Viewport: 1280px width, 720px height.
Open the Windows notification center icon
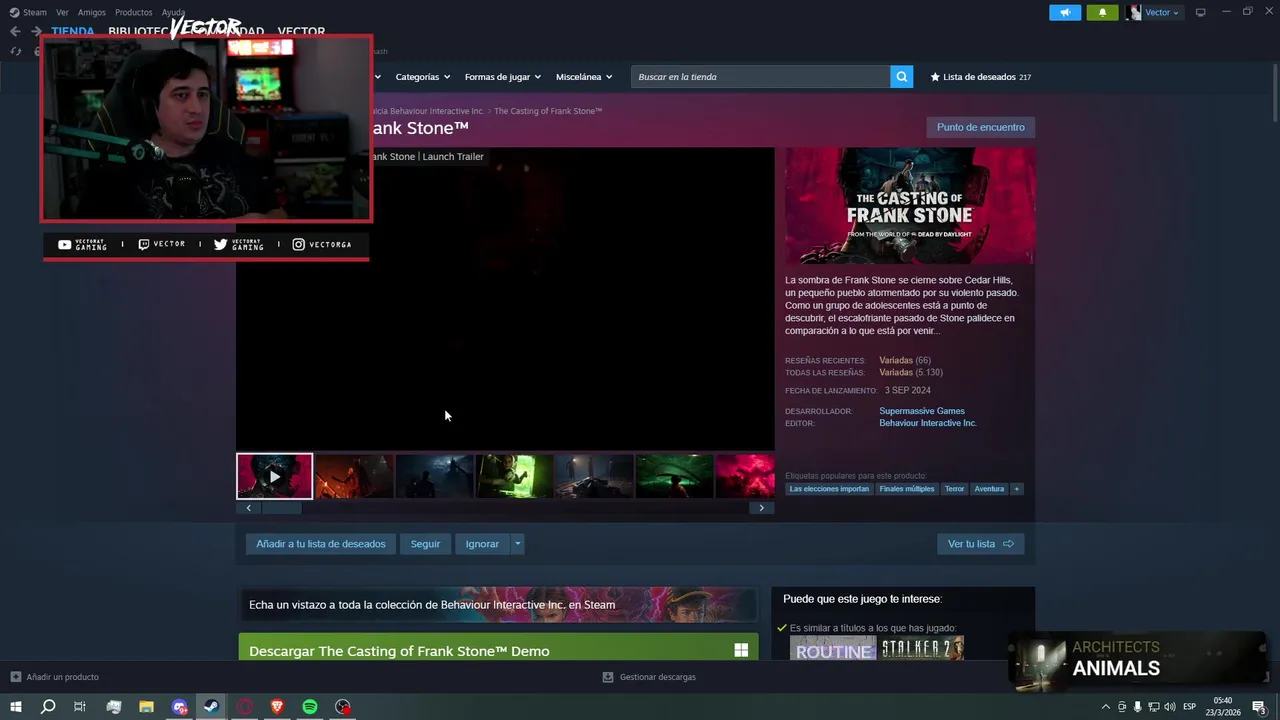1262,707
